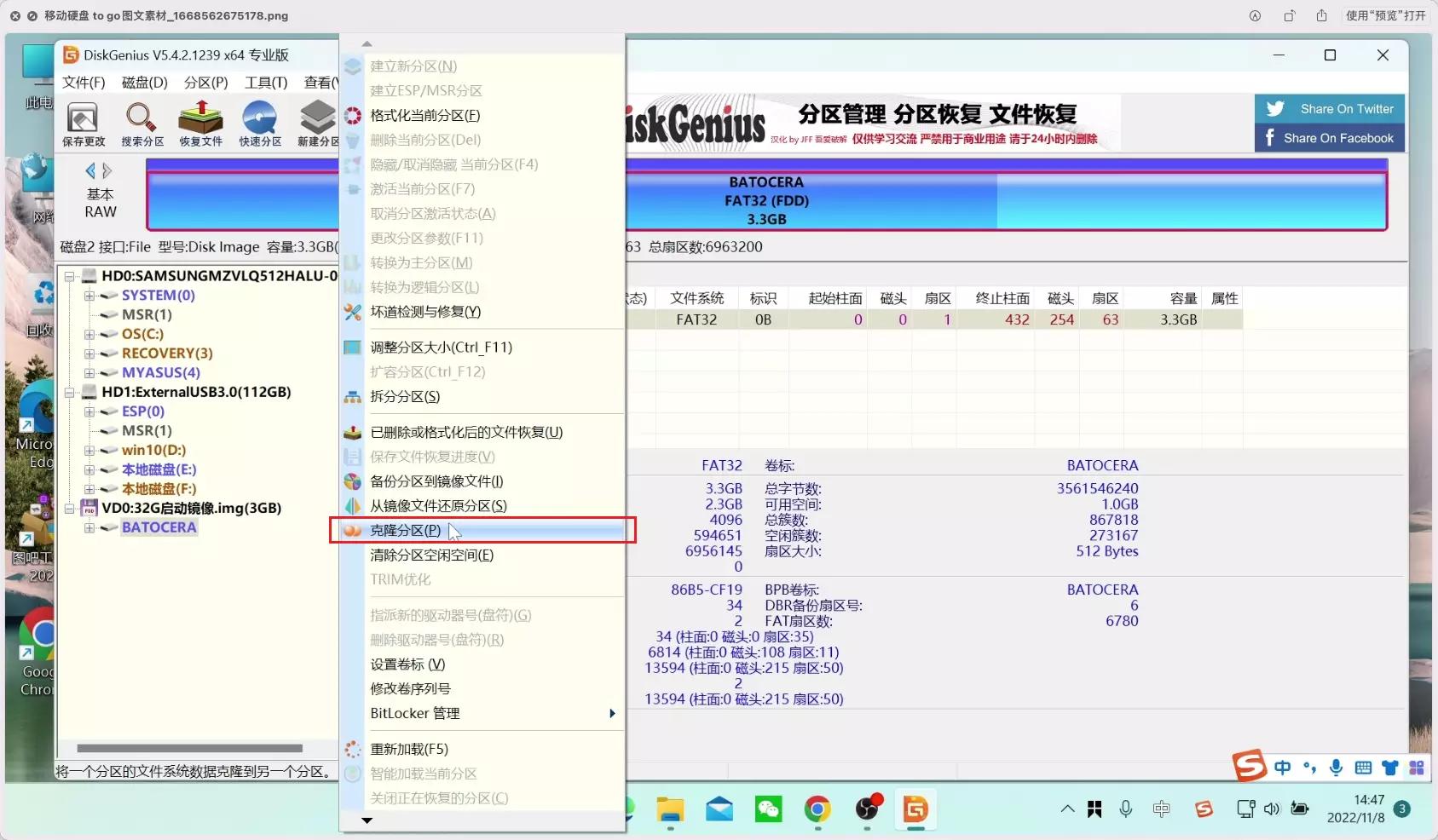Expand the RECOVERY(3) tree node
This screenshot has width=1438, height=840.
[91, 353]
